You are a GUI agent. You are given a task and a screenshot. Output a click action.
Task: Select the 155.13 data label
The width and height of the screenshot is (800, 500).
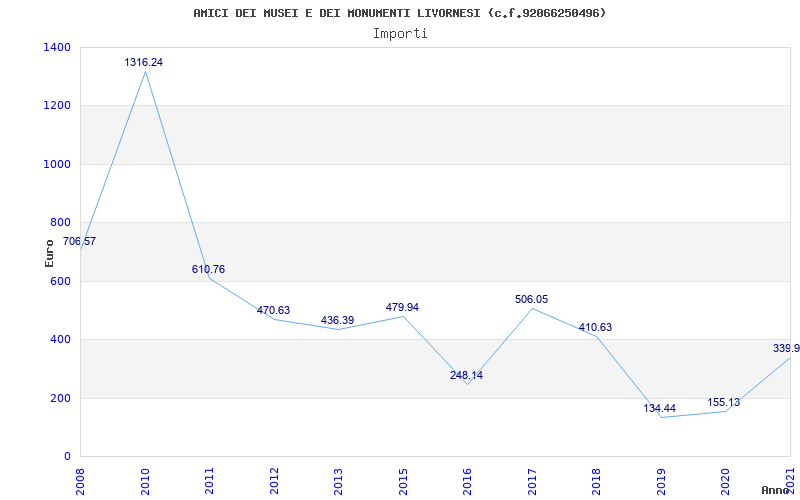coord(723,403)
